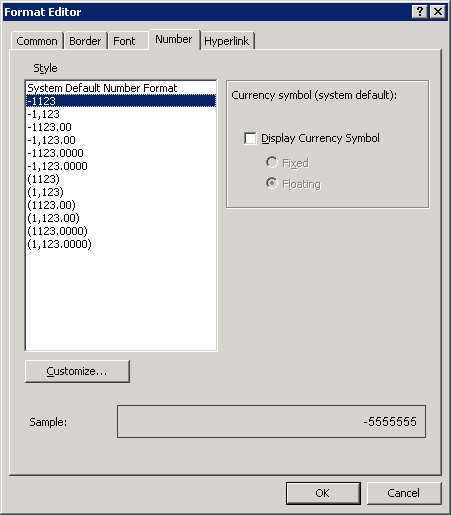451x515 pixels.
Task: Open the Border tab
Action: pyautogui.click(x=85, y=41)
